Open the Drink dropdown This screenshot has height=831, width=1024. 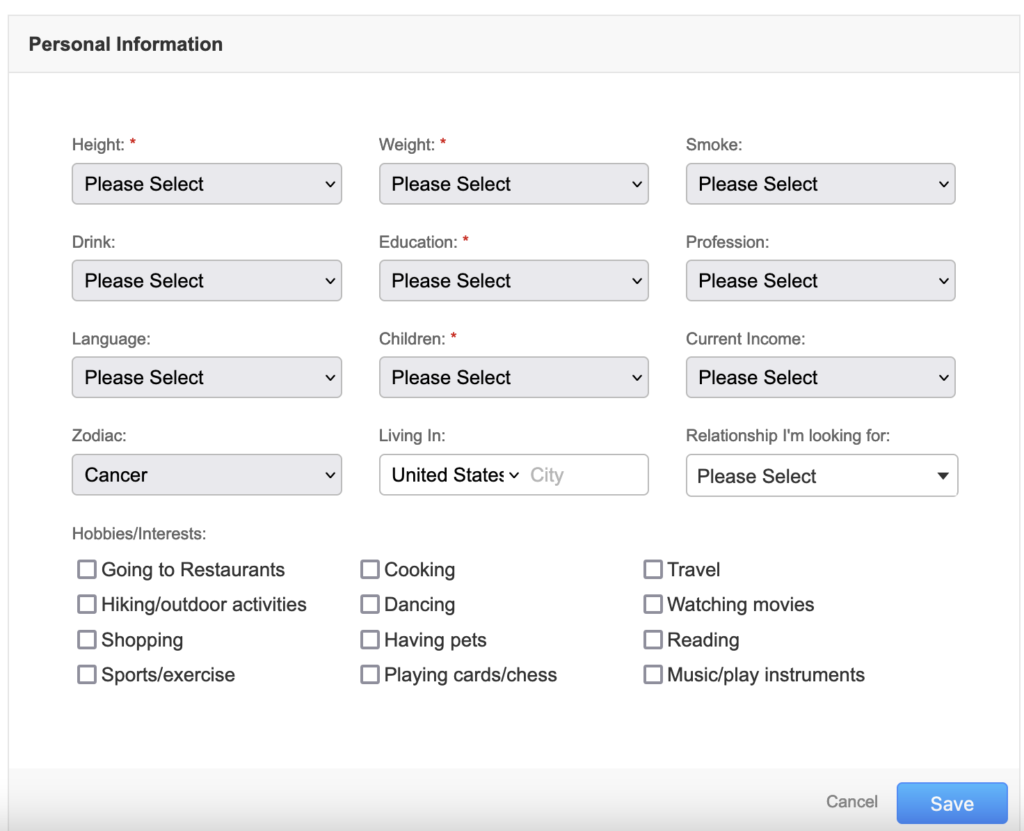click(x=206, y=280)
